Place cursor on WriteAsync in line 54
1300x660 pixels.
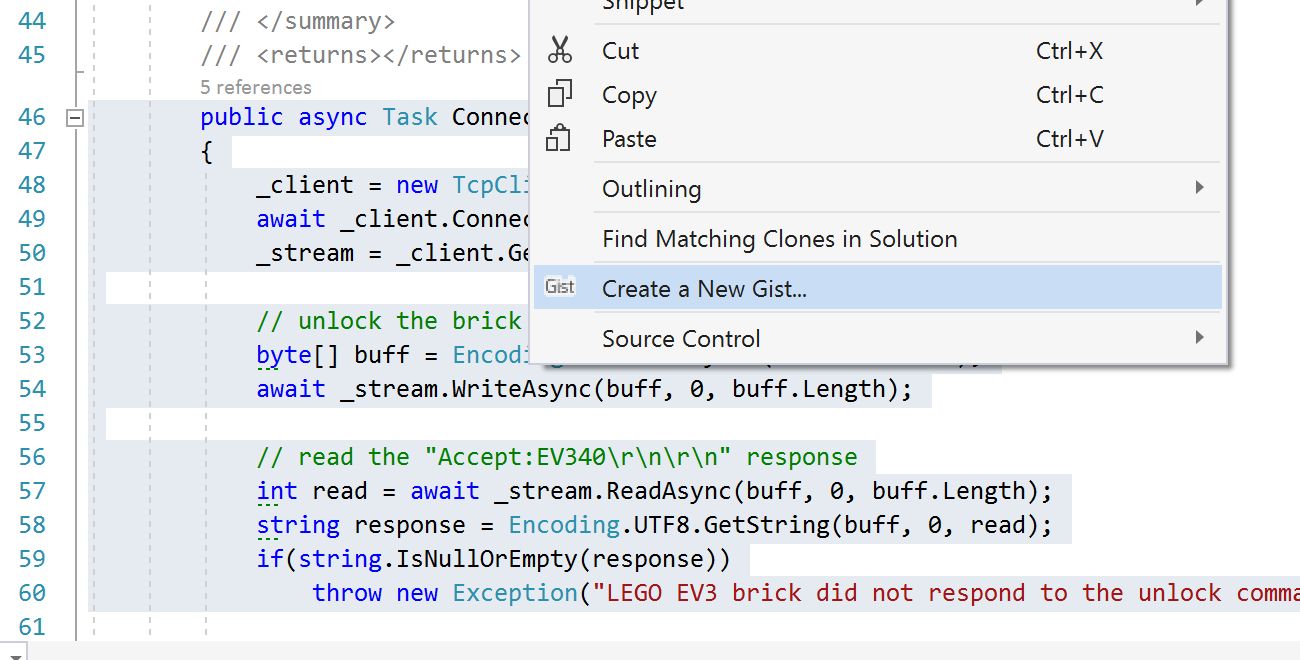(521, 389)
